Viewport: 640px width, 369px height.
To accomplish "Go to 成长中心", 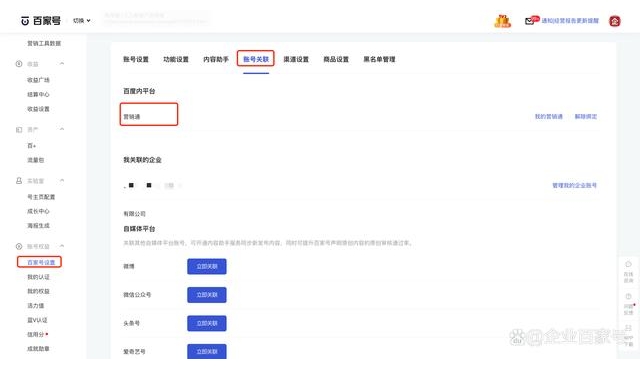I will pos(38,211).
